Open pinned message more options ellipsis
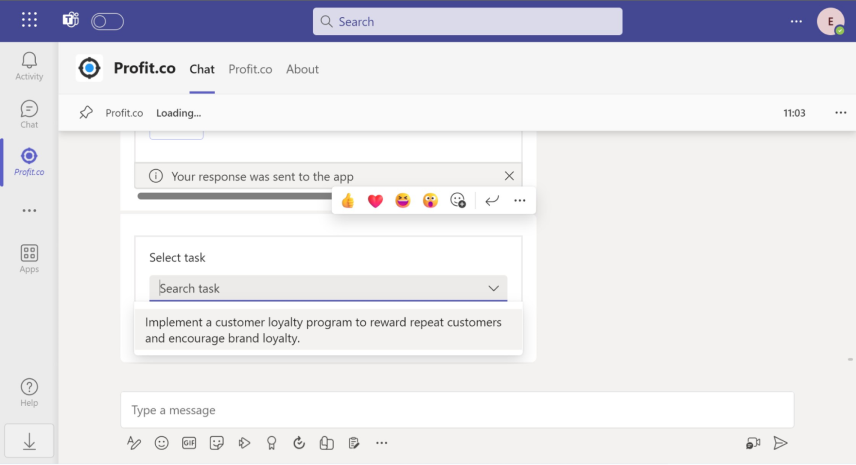 pos(841,112)
